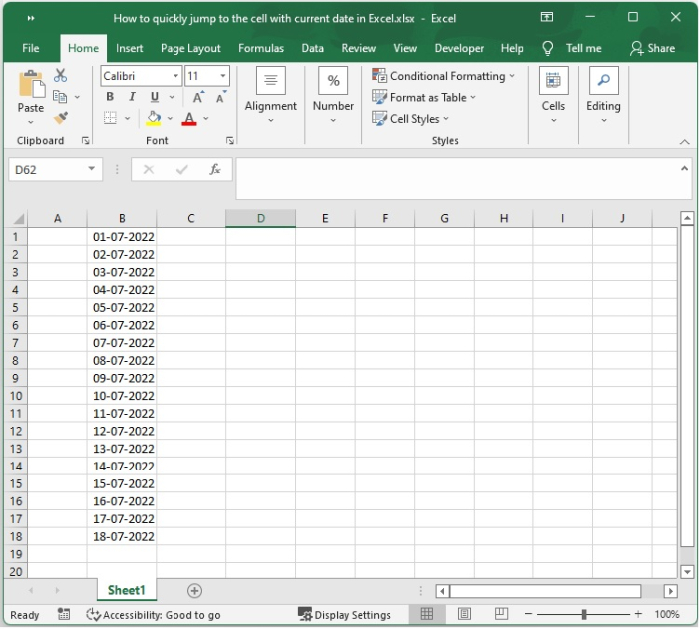Image resolution: width=700 pixels, height=629 pixels.
Task: Open the Formulas ribbon tab
Action: [259, 48]
